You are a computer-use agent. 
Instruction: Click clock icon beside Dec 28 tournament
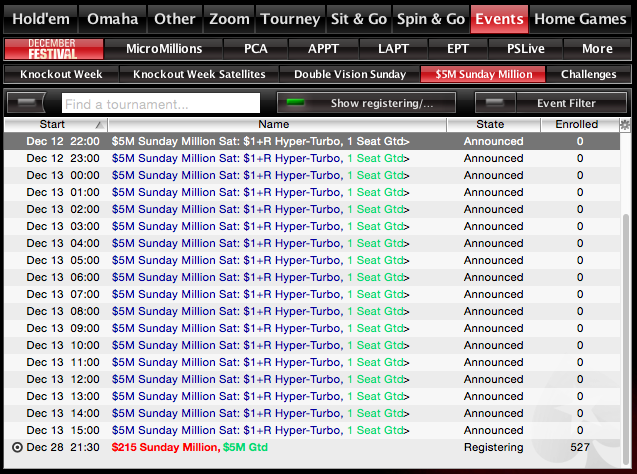pos(16,447)
